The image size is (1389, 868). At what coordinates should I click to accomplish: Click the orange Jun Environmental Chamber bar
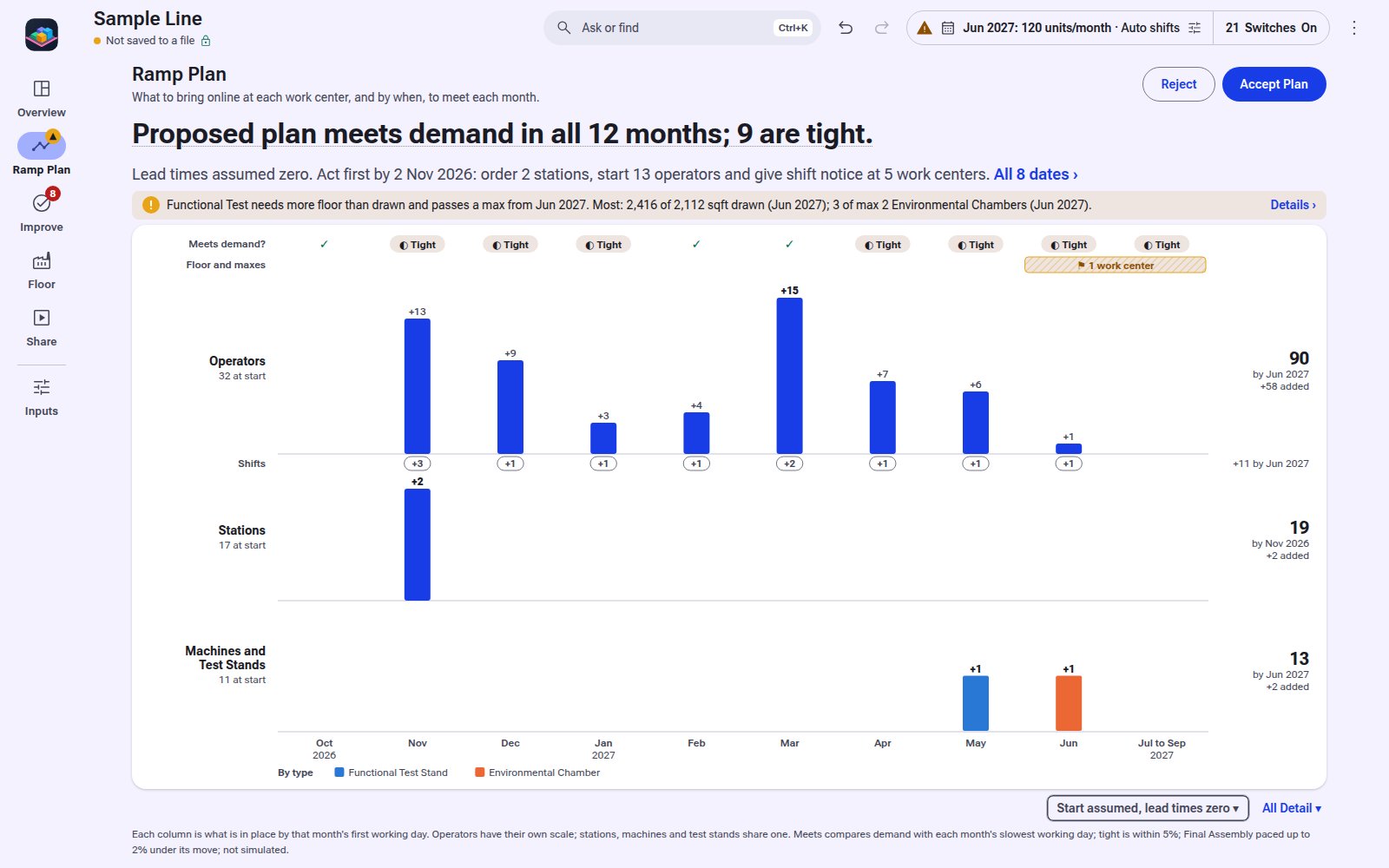tap(1069, 703)
